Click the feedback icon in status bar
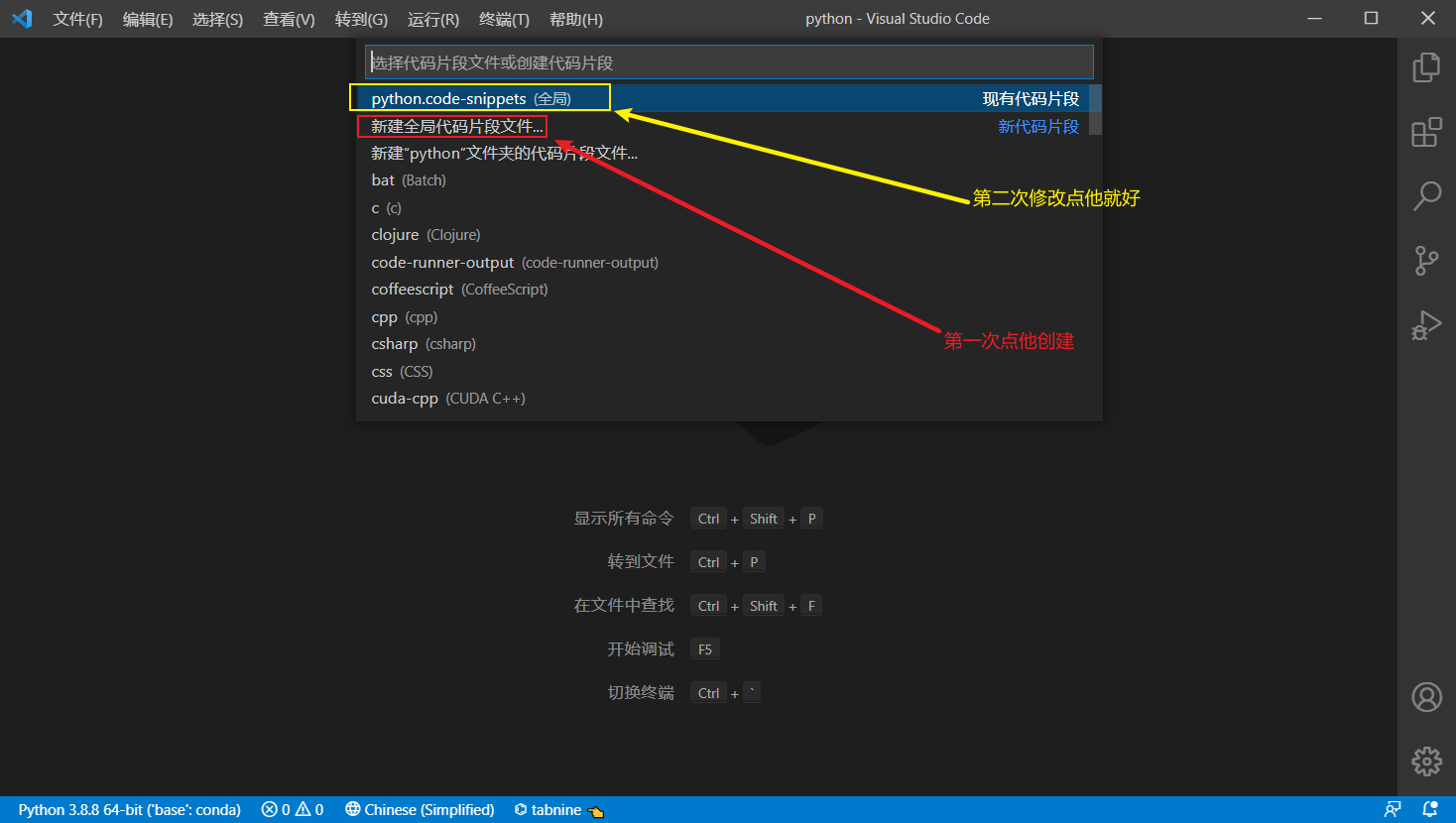 pos(1393,810)
